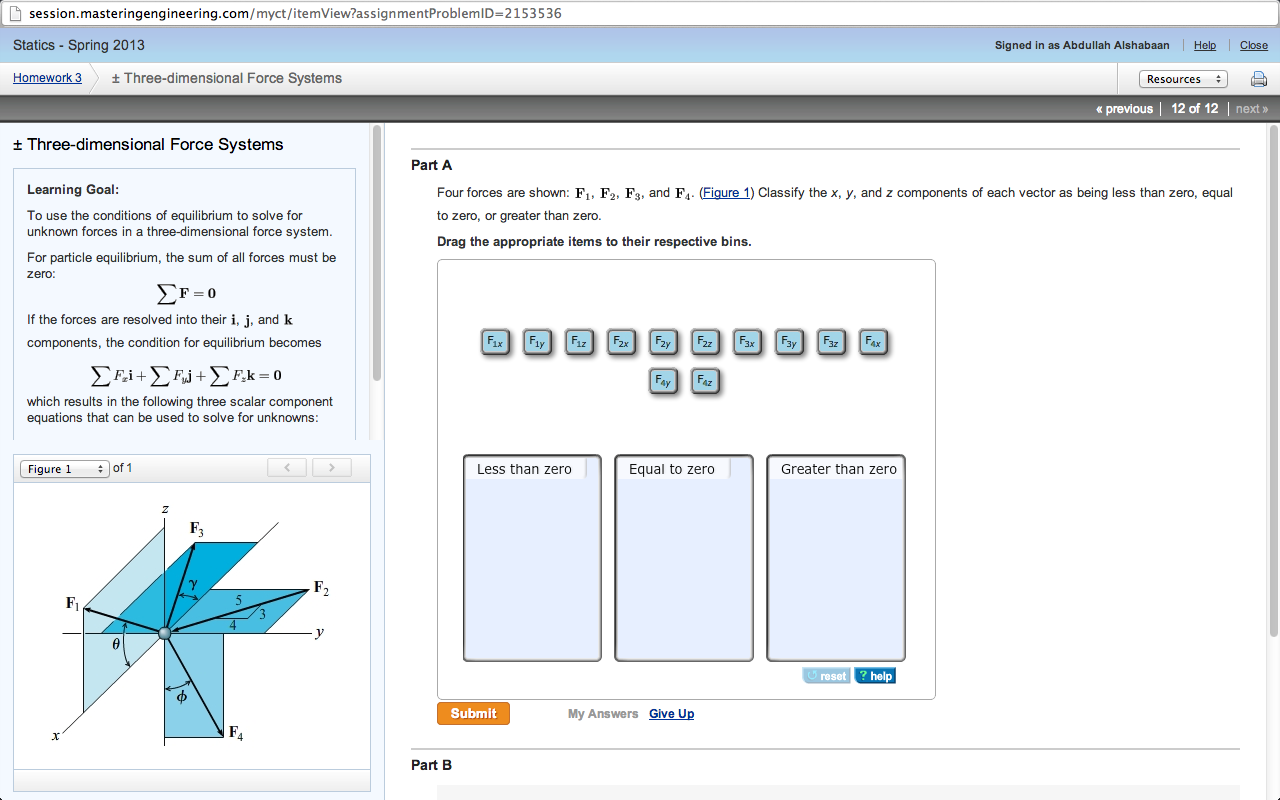Open the Figure 1 selector dropdown
1280x800 pixels.
pos(64,469)
